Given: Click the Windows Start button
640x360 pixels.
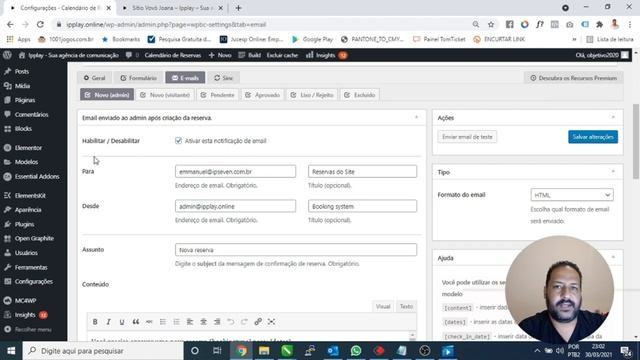Looking at the screenshot, I should point(11,351).
